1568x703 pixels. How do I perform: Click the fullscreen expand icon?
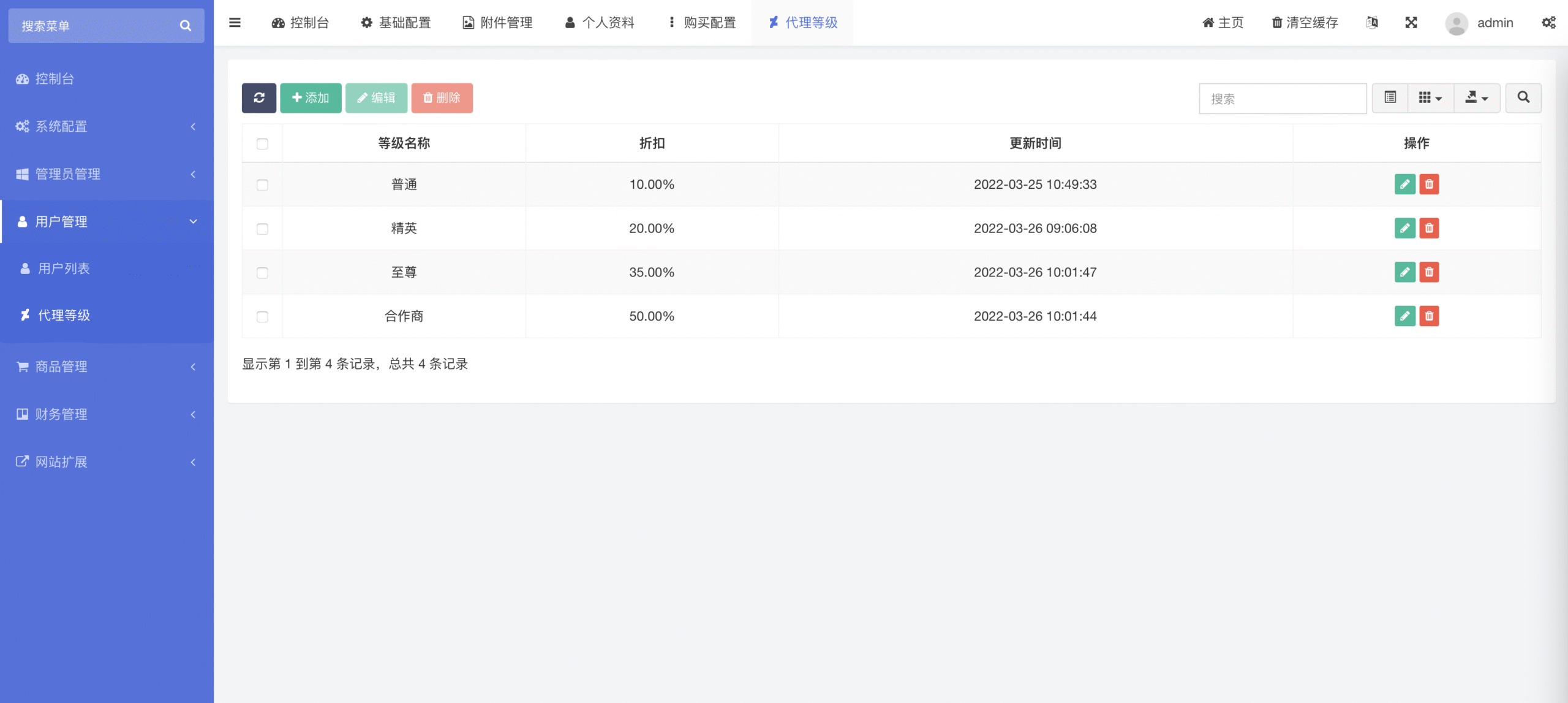(x=1411, y=23)
